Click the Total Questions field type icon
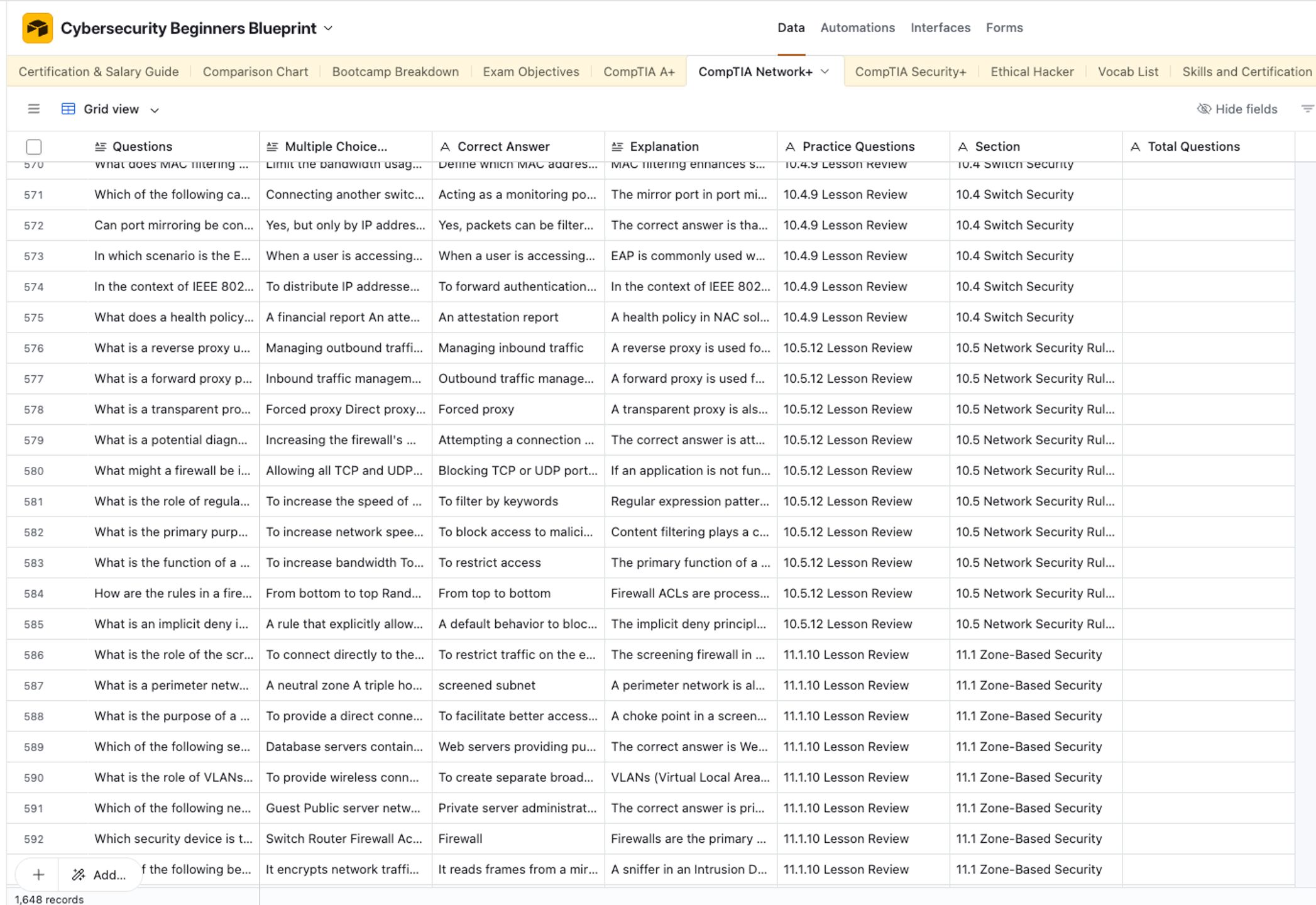 pos(1135,146)
